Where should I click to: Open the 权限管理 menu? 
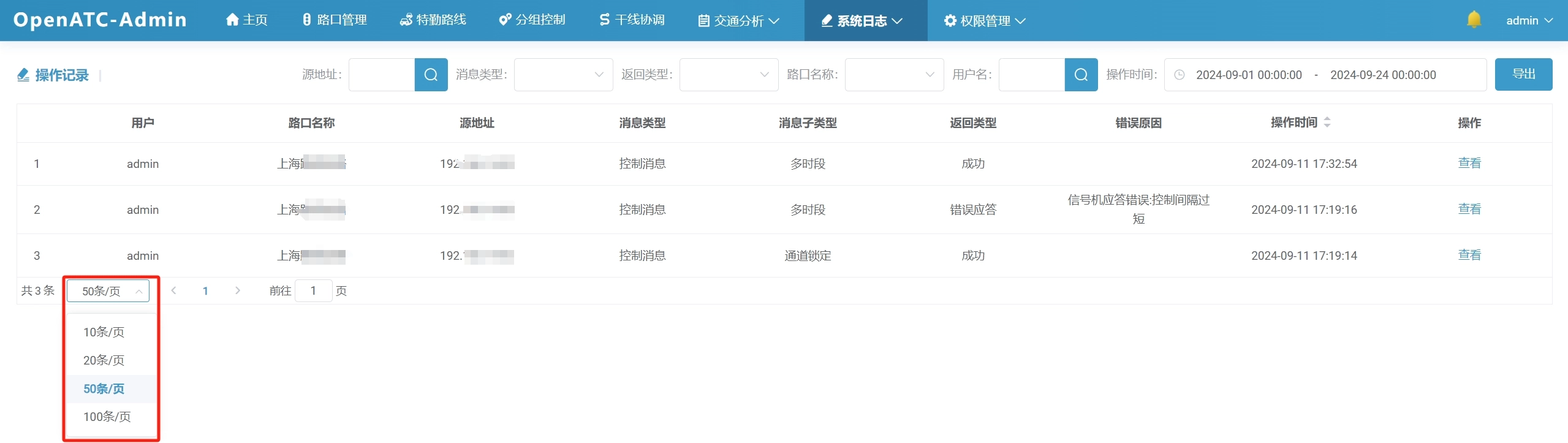pyautogui.click(x=985, y=21)
